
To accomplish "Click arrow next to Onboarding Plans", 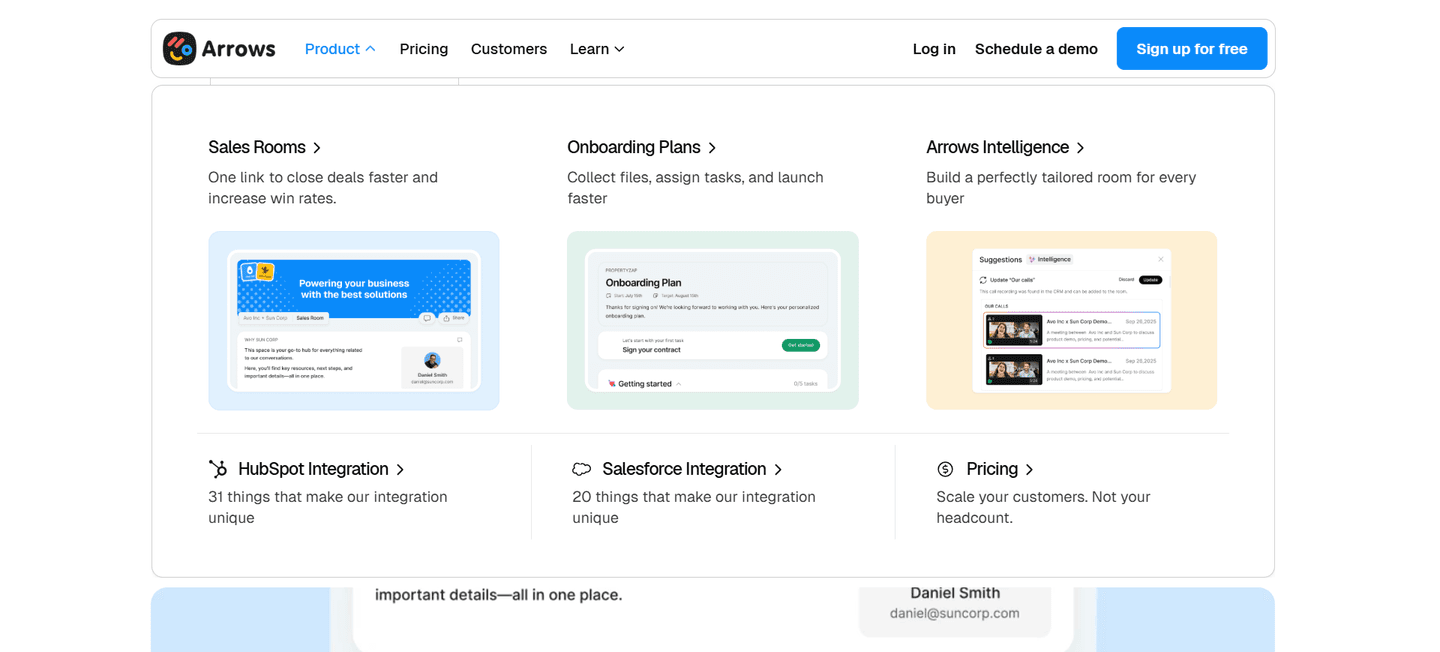I will pyautogui.click(x=712, y=148).
